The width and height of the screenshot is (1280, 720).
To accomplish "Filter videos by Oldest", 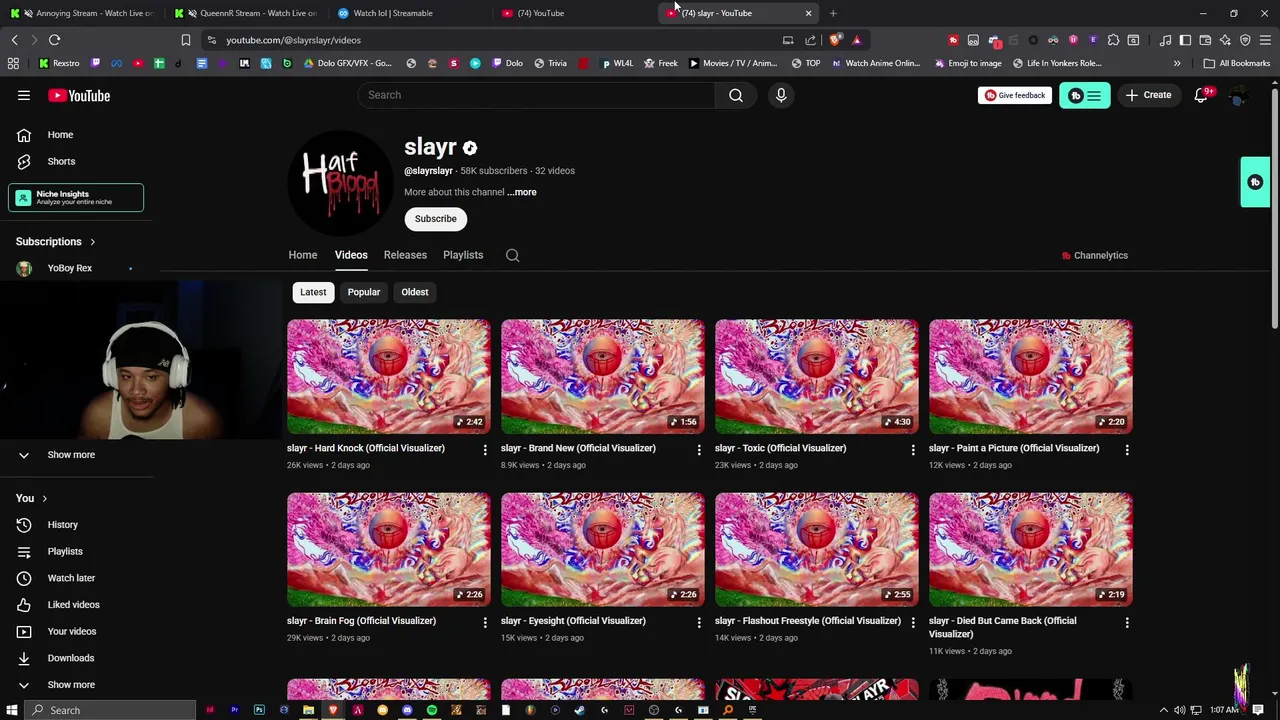I will coord(415,292).
